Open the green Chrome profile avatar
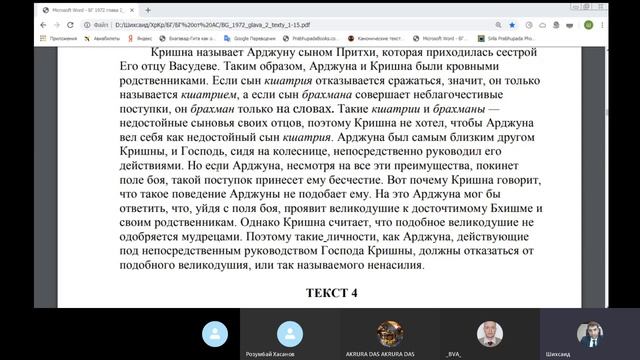 (588, 25)
